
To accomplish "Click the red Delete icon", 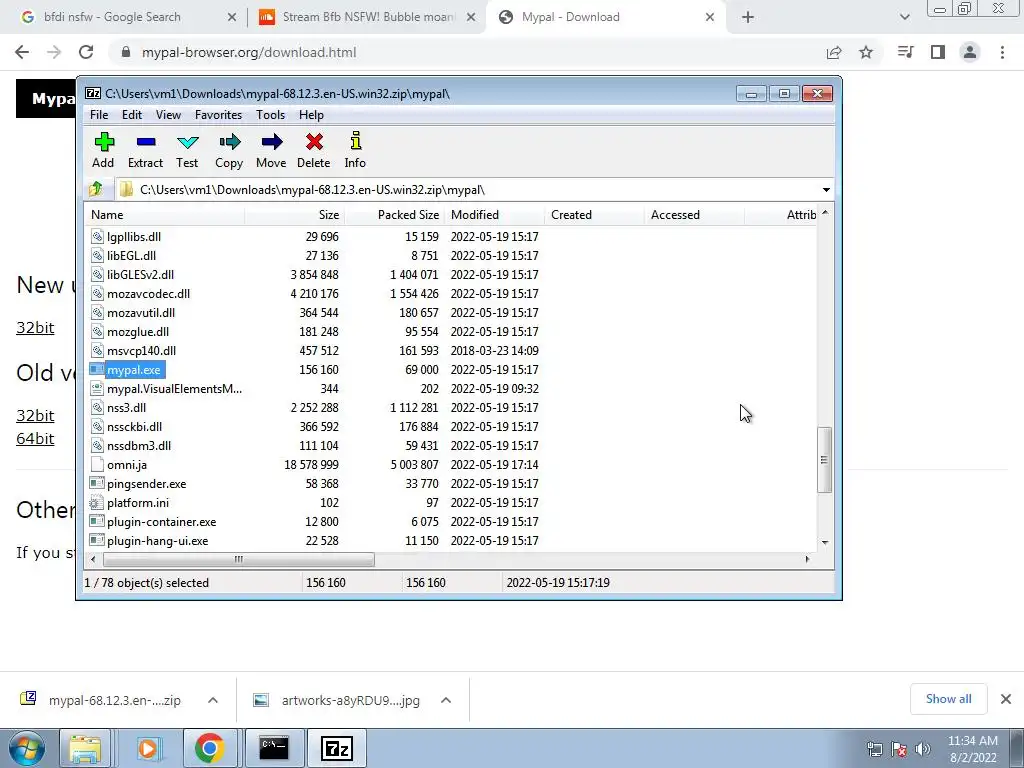I will coord(313,150).
